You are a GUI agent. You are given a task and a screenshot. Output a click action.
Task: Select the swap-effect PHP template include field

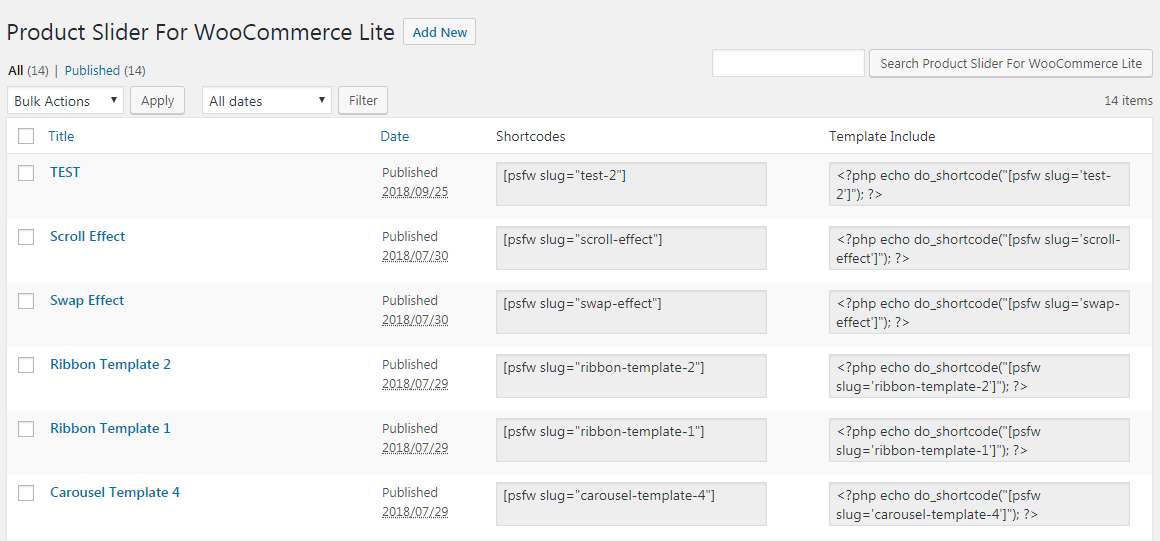coord(979,312)
